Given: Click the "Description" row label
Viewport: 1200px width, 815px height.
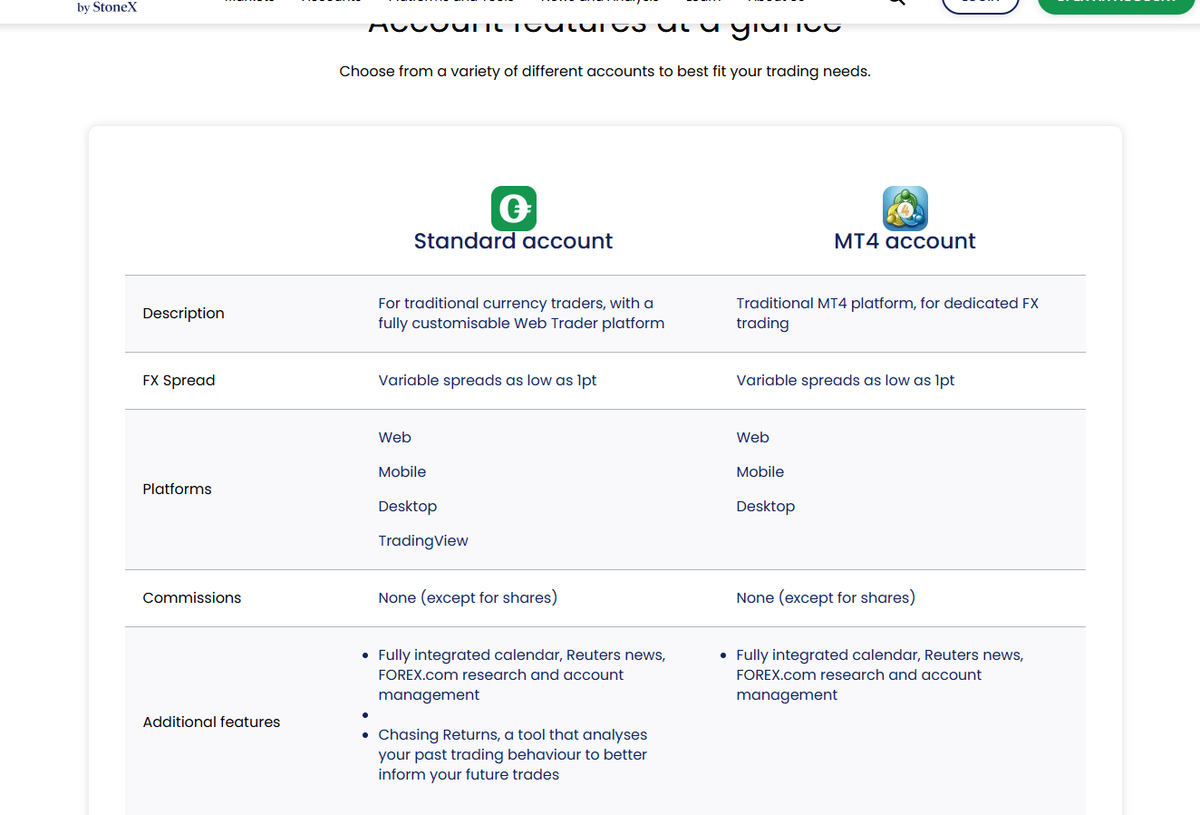Looking at the screenshot, I should coord(183,313).
